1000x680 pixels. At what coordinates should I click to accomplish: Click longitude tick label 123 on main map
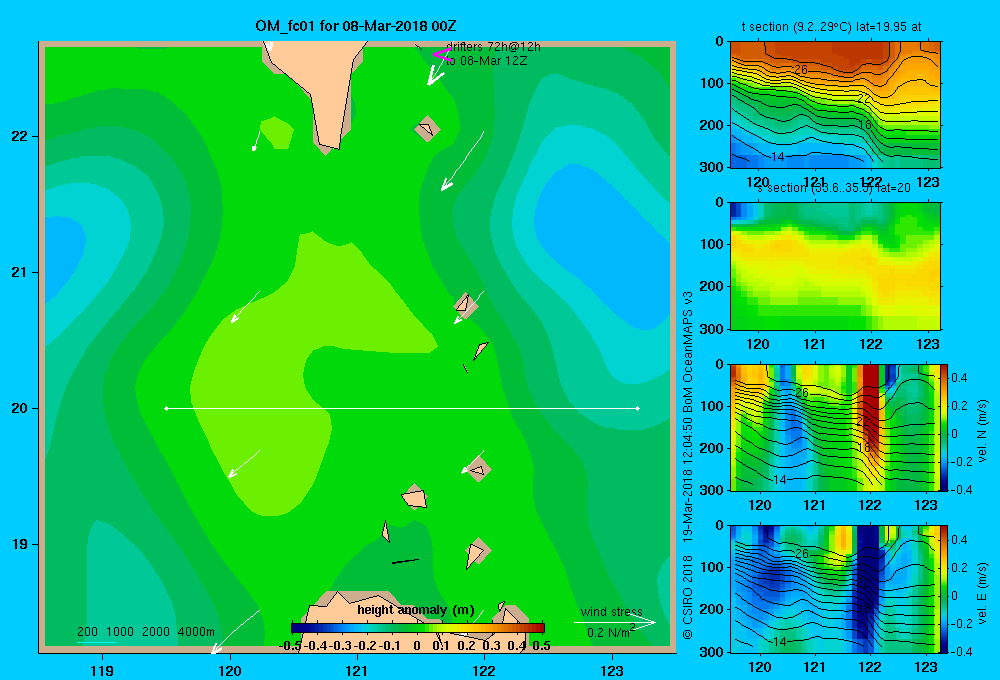click(x=612, y=670)
